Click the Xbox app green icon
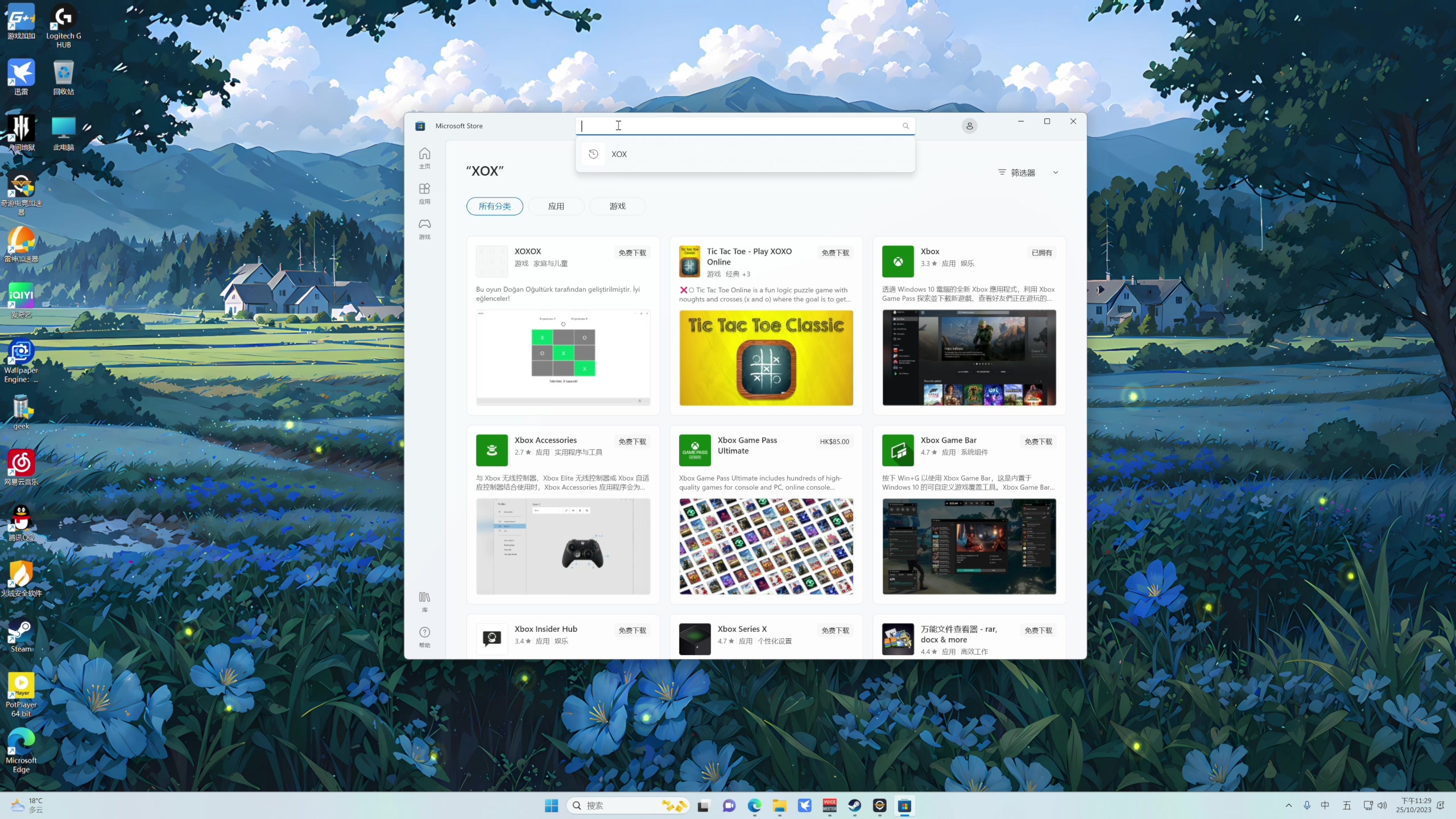Viewport: 1456px width, 819px height. click(x=897, y=262)
